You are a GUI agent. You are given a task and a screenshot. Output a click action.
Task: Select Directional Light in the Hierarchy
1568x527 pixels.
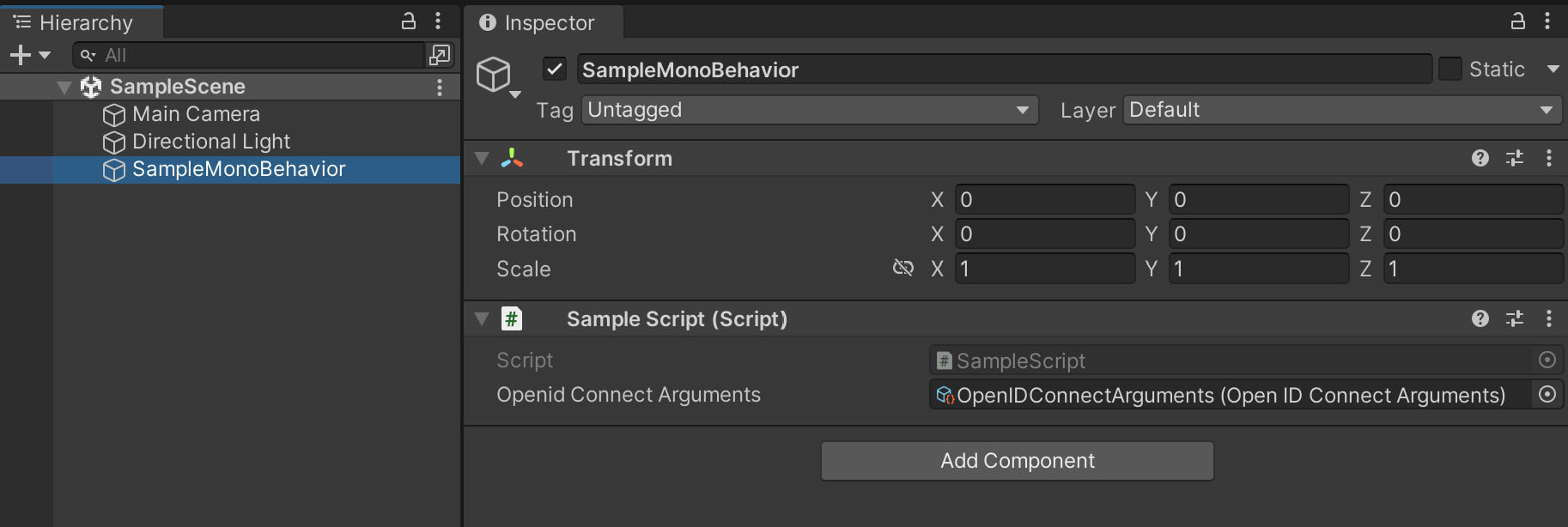point(210,142)
